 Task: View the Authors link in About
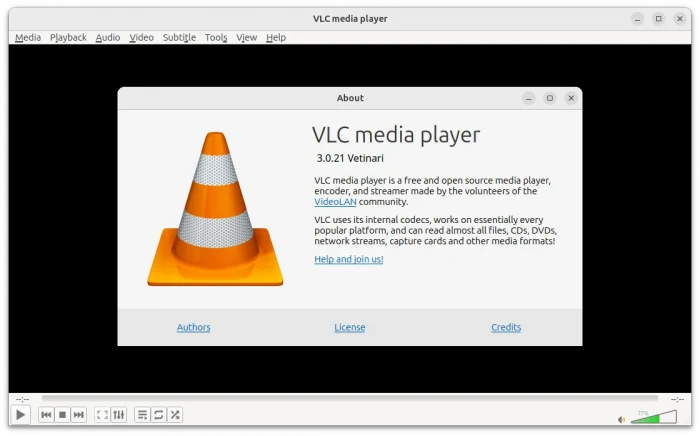point(193,327)
